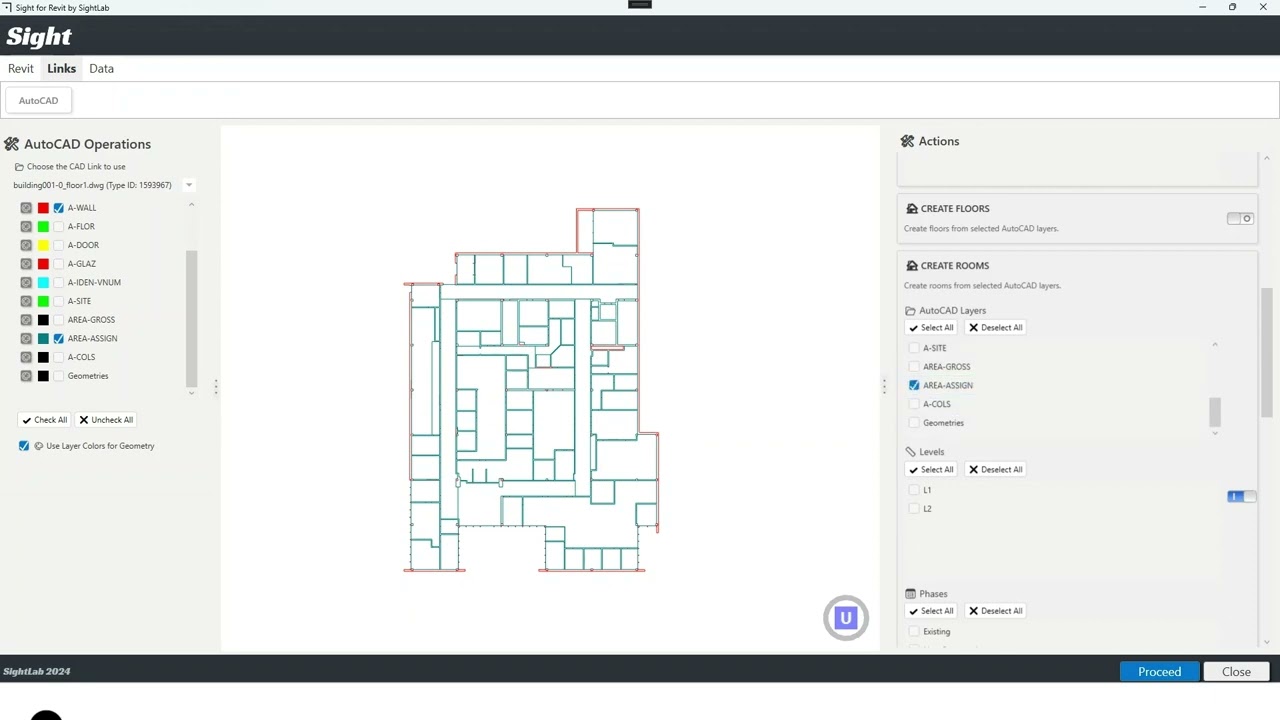Click the Actions panel scroll-down arrow
This screenshot has width=1280, height=720.
pyautogui.click(x=1267, y=642)
